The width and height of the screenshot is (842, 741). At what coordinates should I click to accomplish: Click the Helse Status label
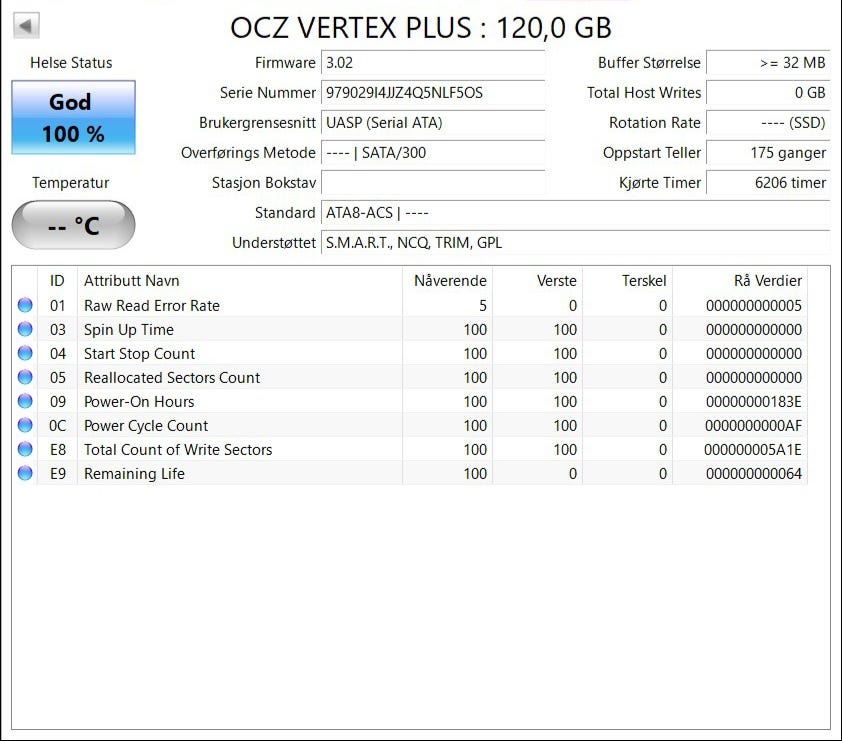pyautogui.click(x=71, y=63)
